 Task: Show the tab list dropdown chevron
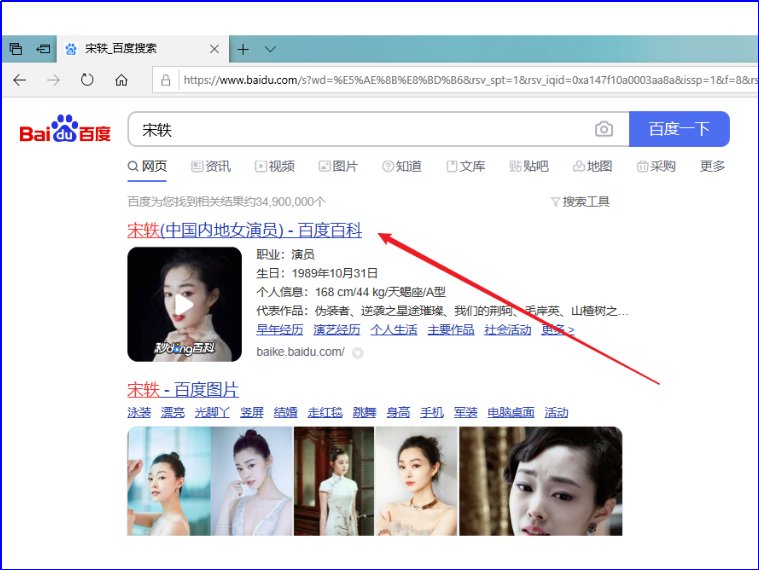click(270, 49)
